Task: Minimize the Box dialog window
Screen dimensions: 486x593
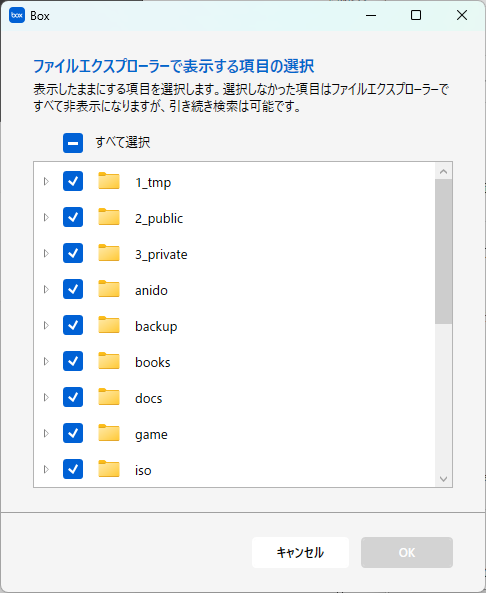Action: click(371, 16)
